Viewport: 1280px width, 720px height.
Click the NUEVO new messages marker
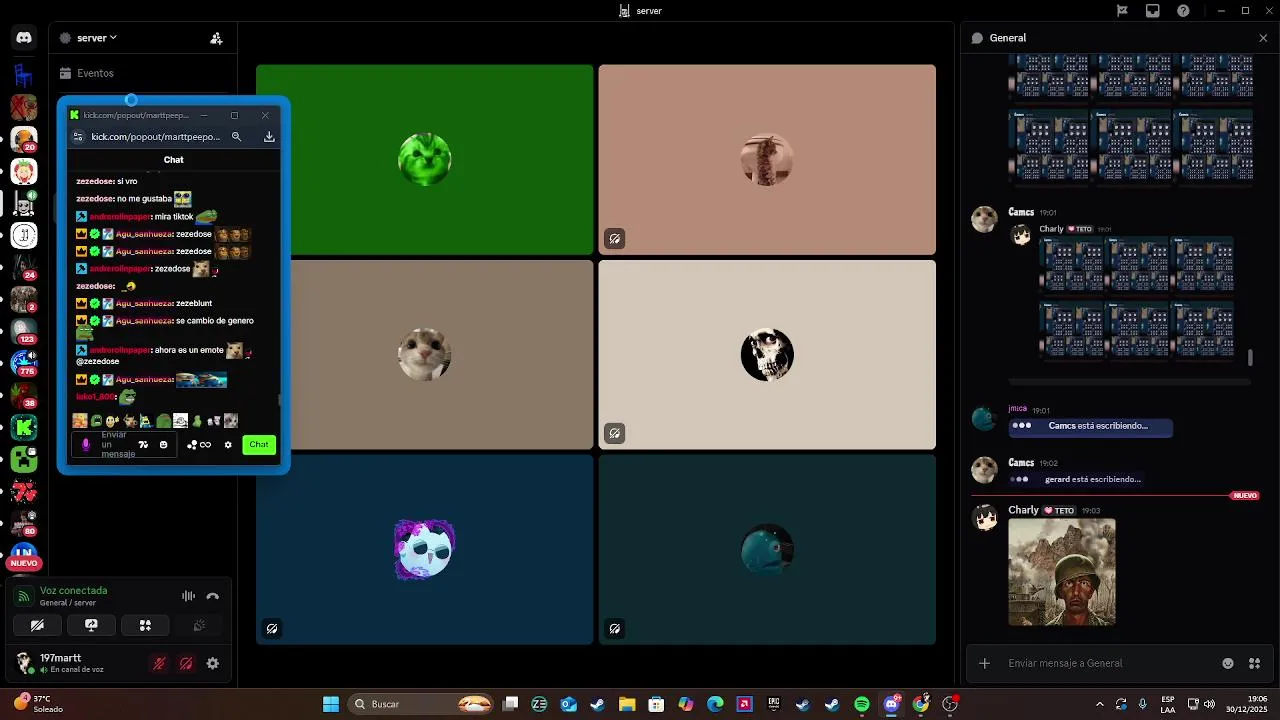click(1245, 495)
